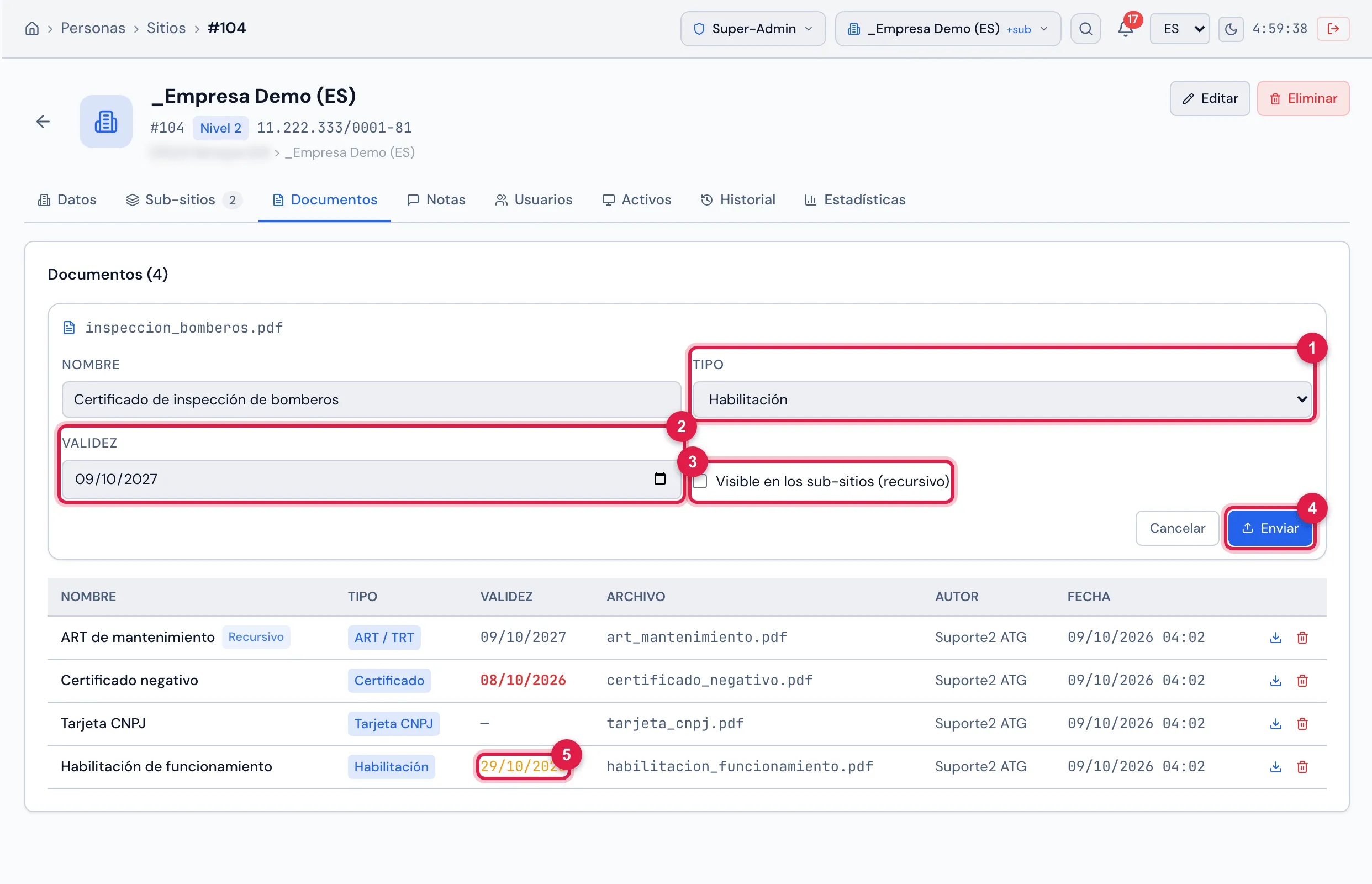Click the Recursivo badge on ART row
1372x884 pixels.
[256, 637]
